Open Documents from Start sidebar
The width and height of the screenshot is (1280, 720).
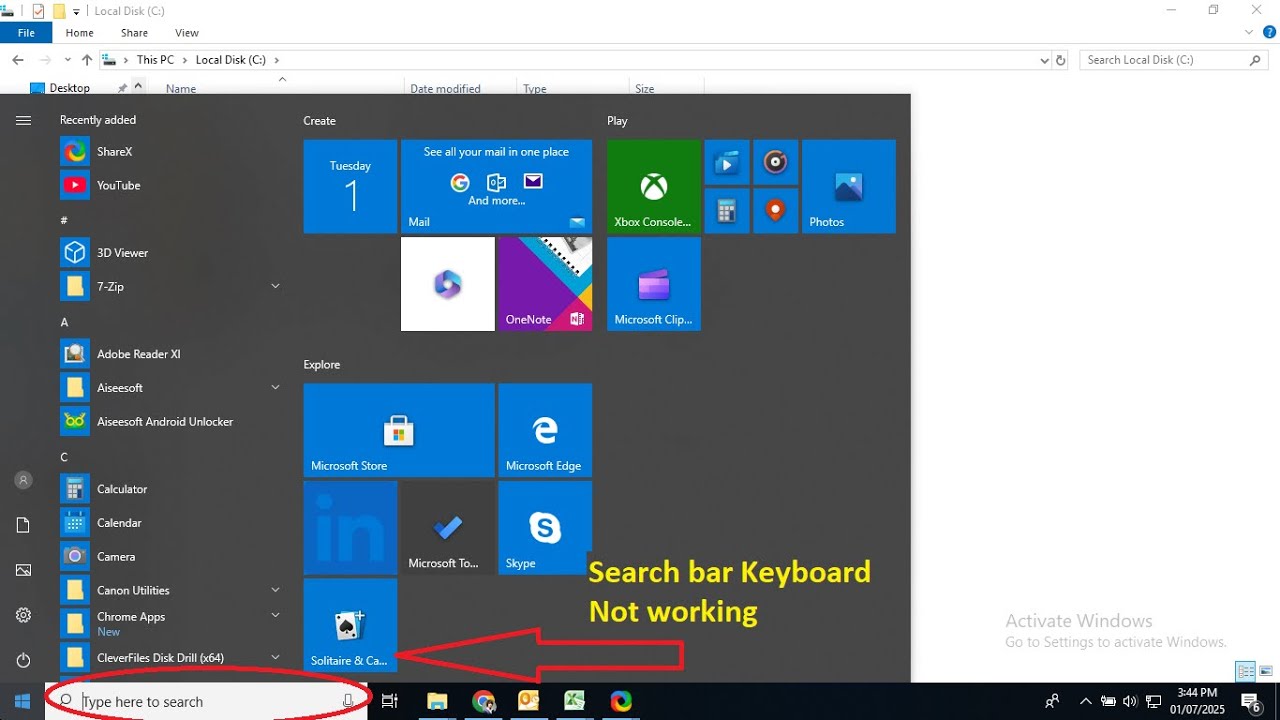23,525
